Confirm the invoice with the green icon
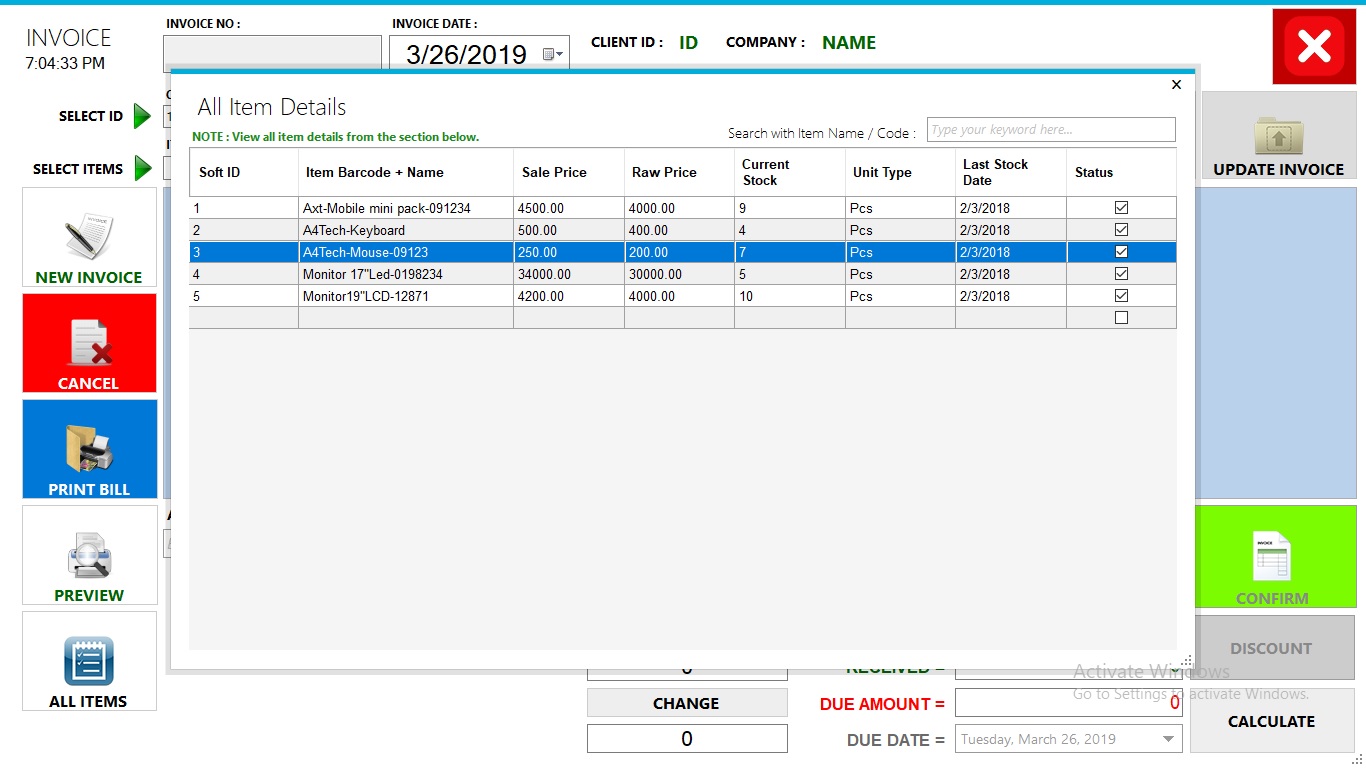Screen dimensions: 1366x768 point(1273,557)
